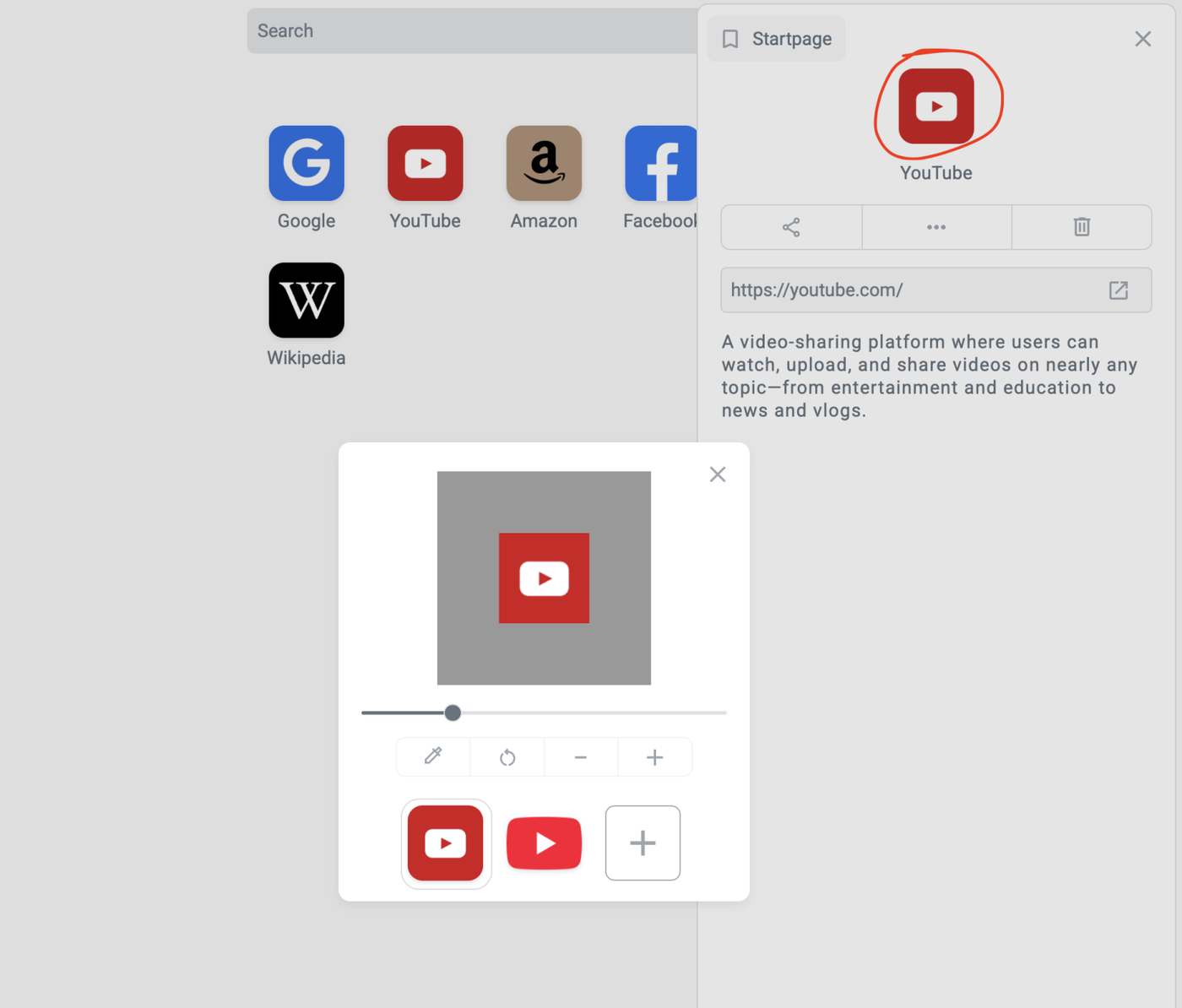Screen dimensions: 1182x1008
Task: Select the eyedropper color picker tool
Action: (433, 756)
